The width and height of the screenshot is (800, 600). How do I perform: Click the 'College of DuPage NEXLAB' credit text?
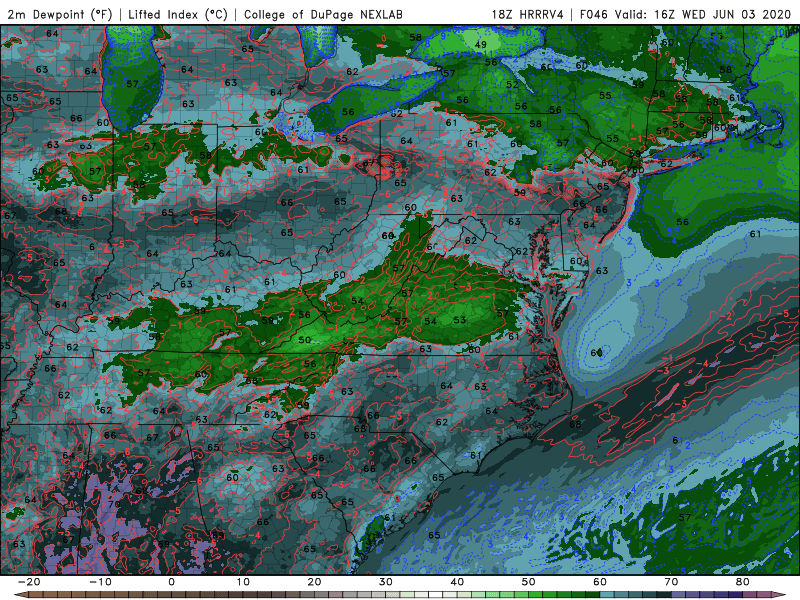(323, 14)
